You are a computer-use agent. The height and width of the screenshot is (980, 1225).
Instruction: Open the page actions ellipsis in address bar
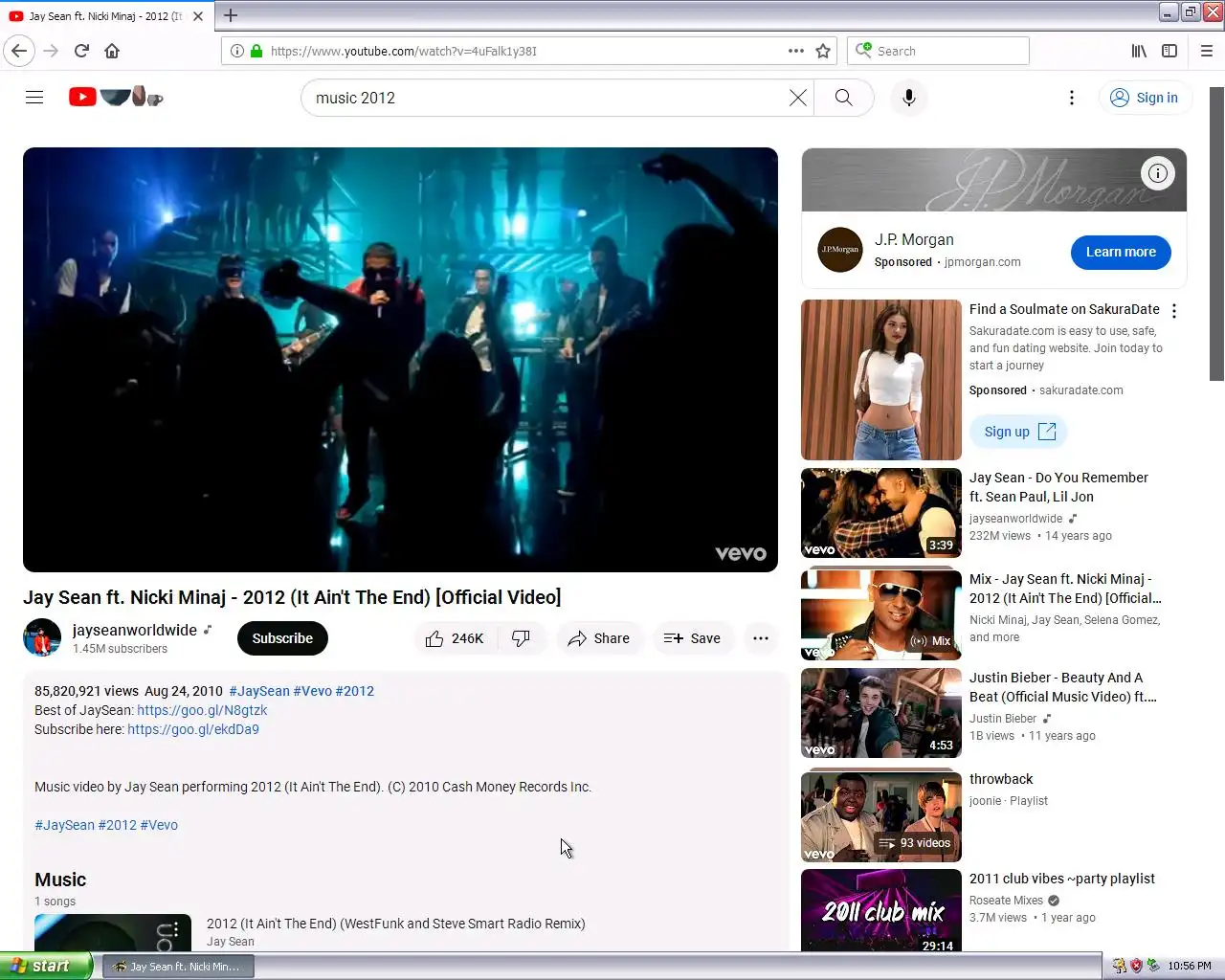tap(796, 51)
